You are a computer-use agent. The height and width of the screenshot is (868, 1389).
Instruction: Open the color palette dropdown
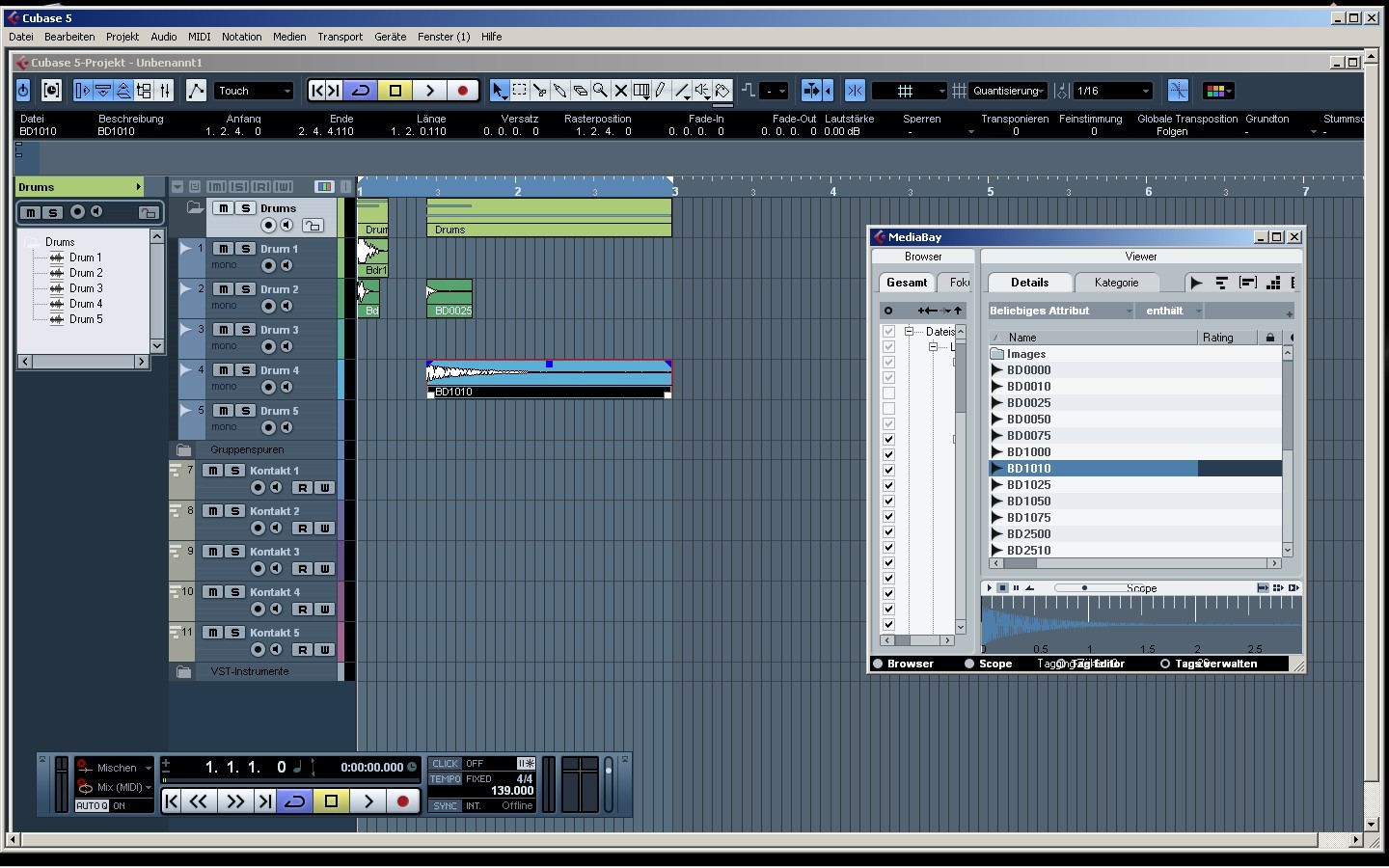[x=1219, y=91]
